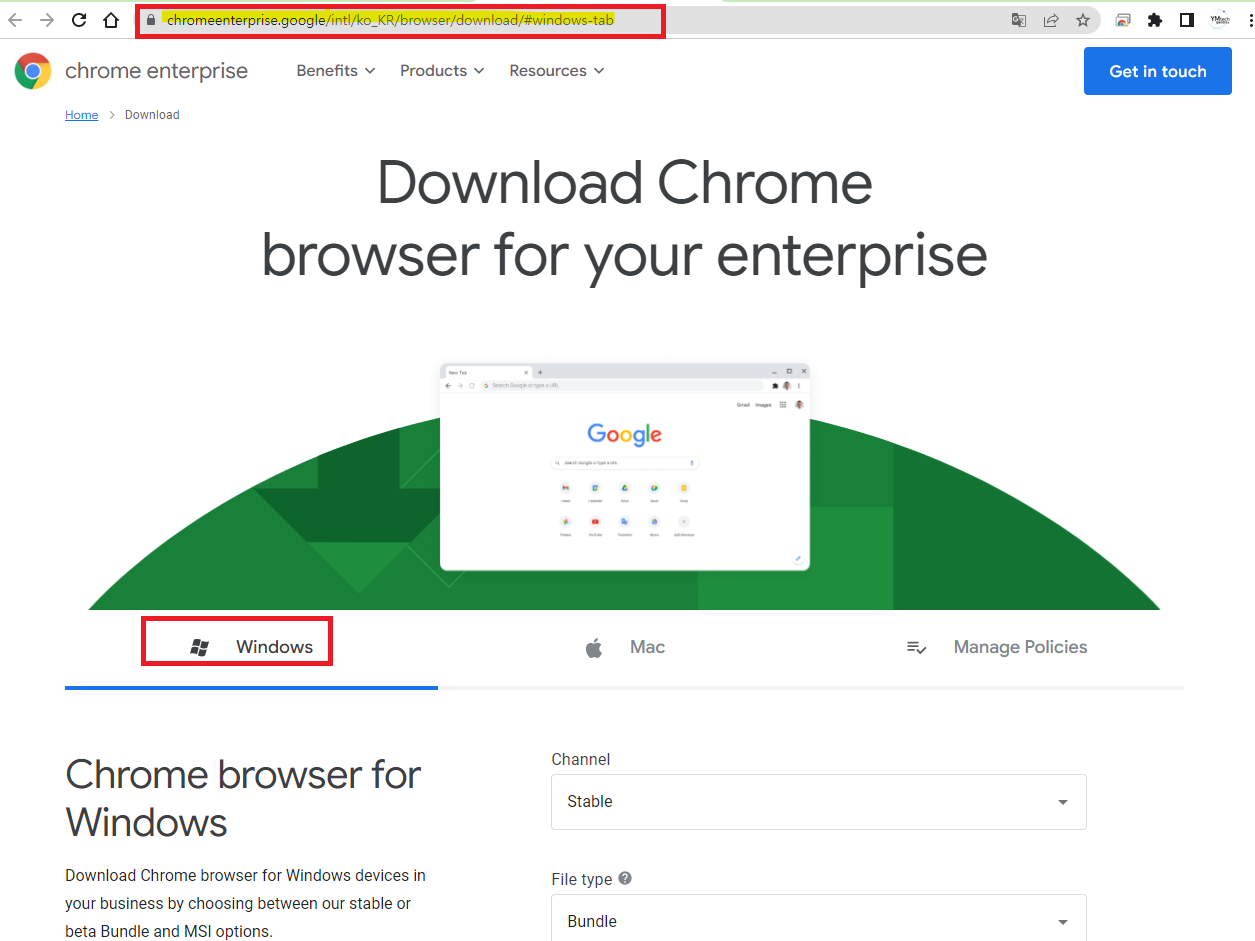This screenshot has width=1255, height=941.
Task: Click the Get in touch button
Action: (1158, 71)
